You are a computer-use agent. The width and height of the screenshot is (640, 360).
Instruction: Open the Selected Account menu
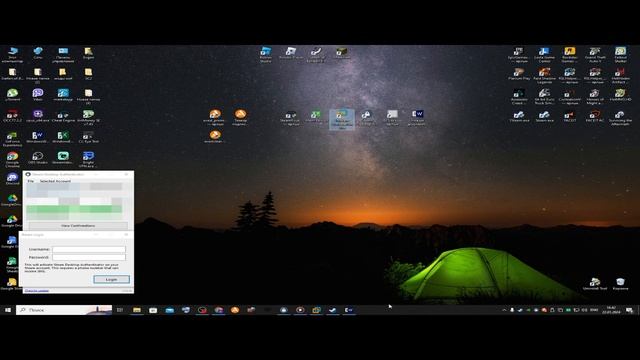coord(55,181)
